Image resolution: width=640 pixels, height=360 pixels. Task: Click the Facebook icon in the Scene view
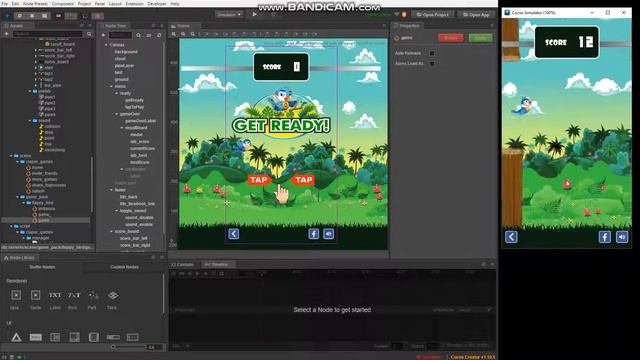pyautogui.click(x=313, y=234)
